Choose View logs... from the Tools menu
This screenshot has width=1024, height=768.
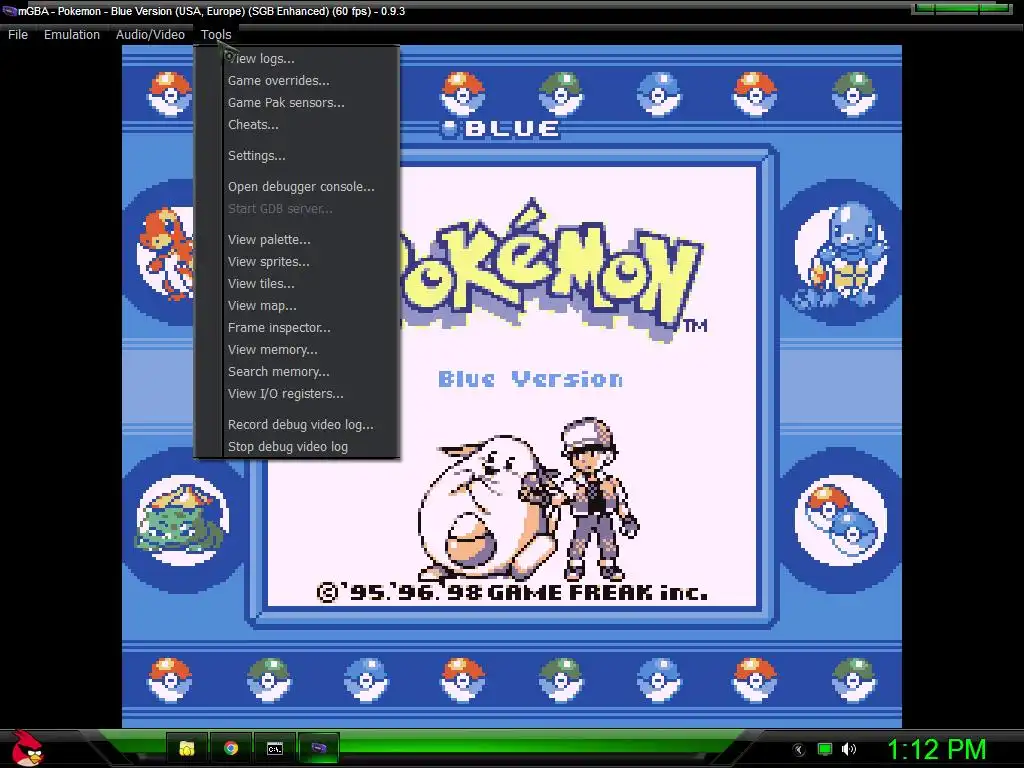(x=298, y=59)
